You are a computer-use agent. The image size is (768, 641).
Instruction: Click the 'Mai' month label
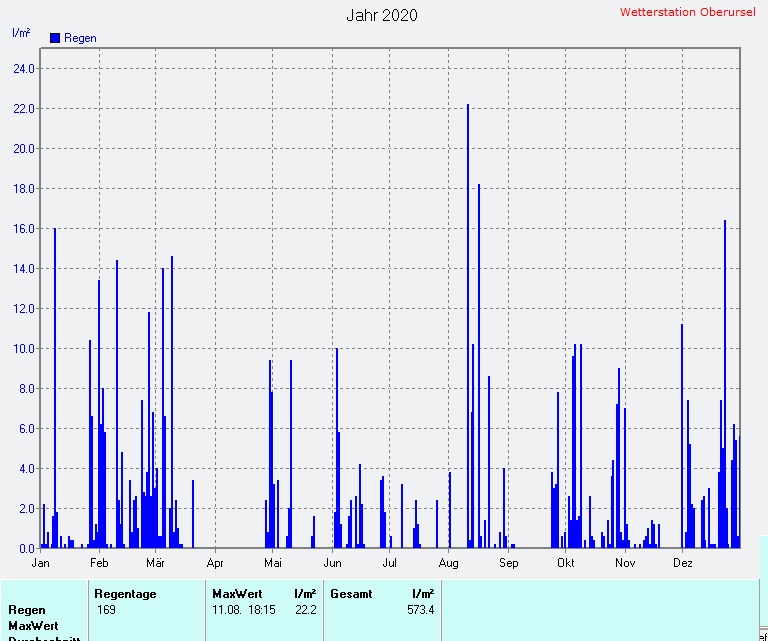pos(273,563)
